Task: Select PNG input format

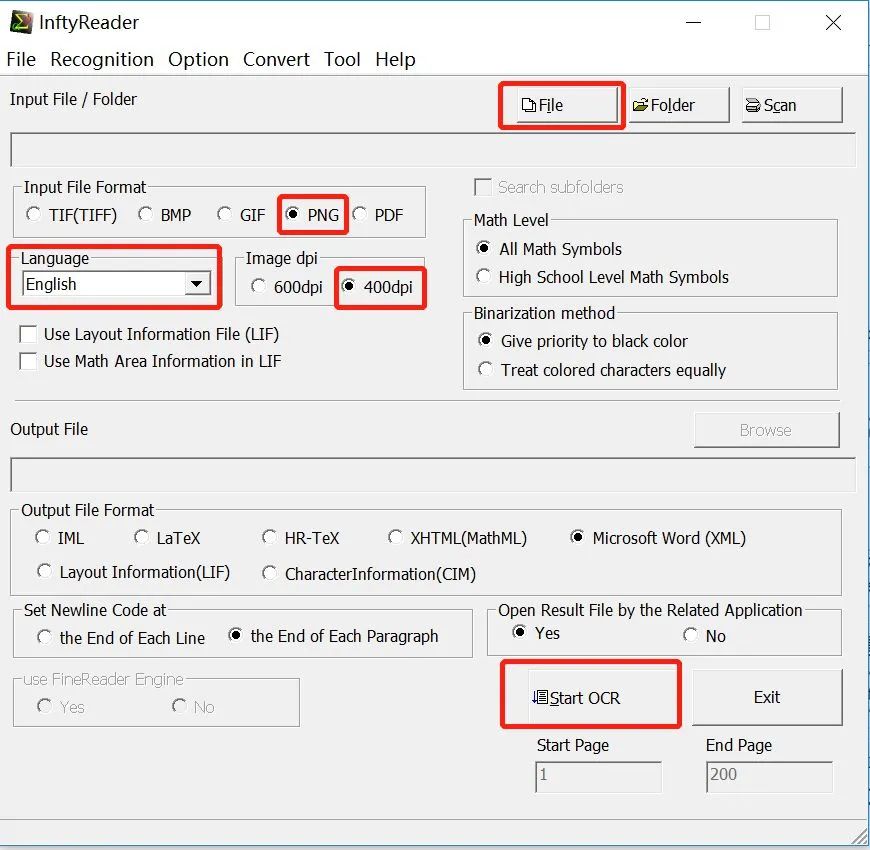Action: click(312, 215)
